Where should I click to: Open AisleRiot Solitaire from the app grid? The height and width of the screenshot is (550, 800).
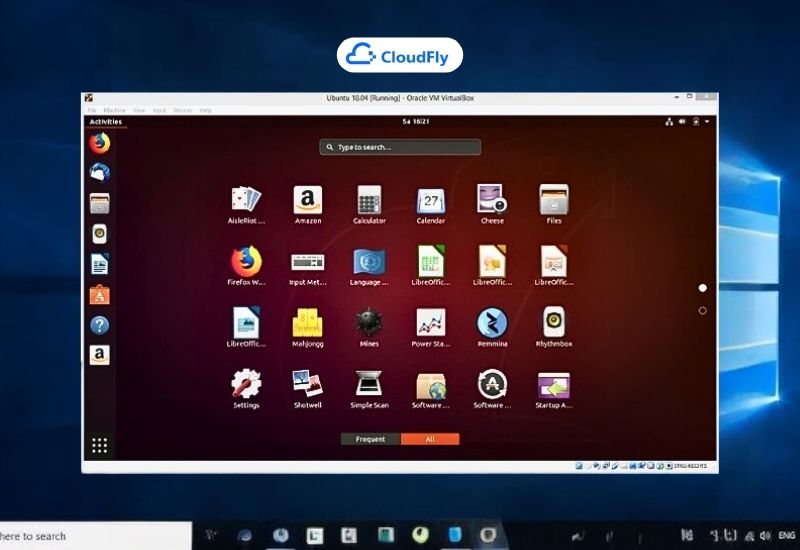click(x=246, y=204)
